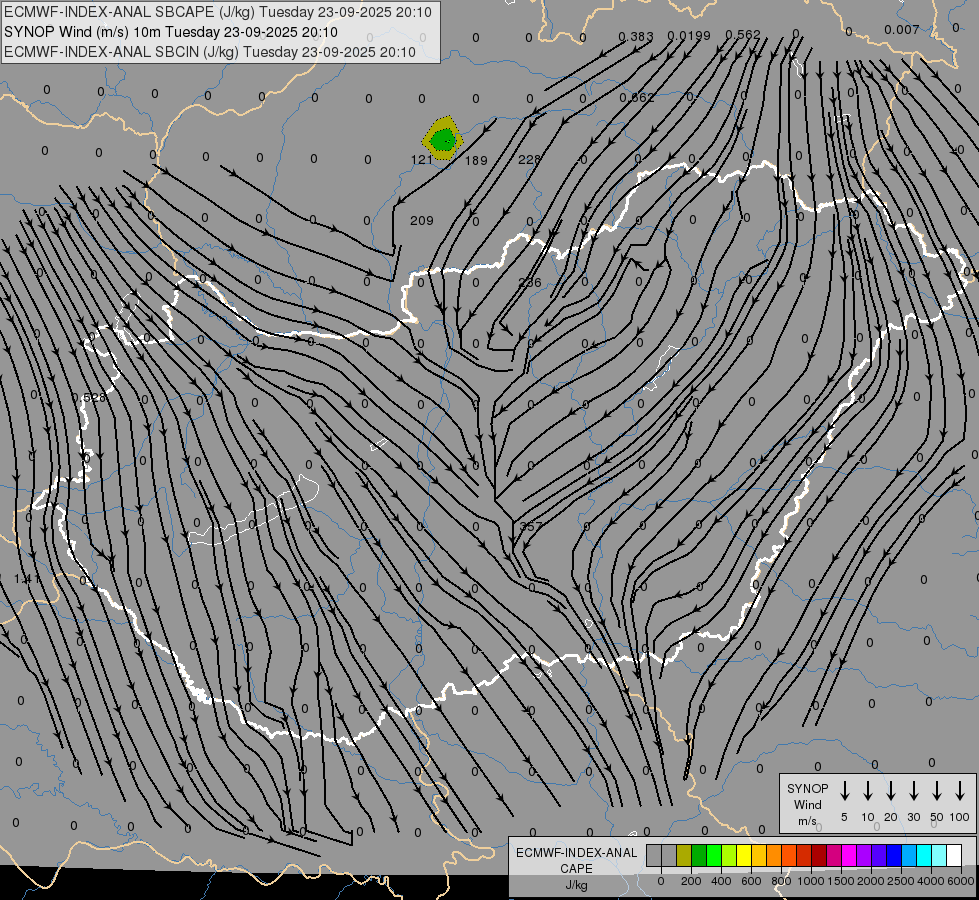The height and width of the screenshot is (900, 979).
Task: Click the 4000 tick label in CAPE legend
Action: tap(931, 881)
